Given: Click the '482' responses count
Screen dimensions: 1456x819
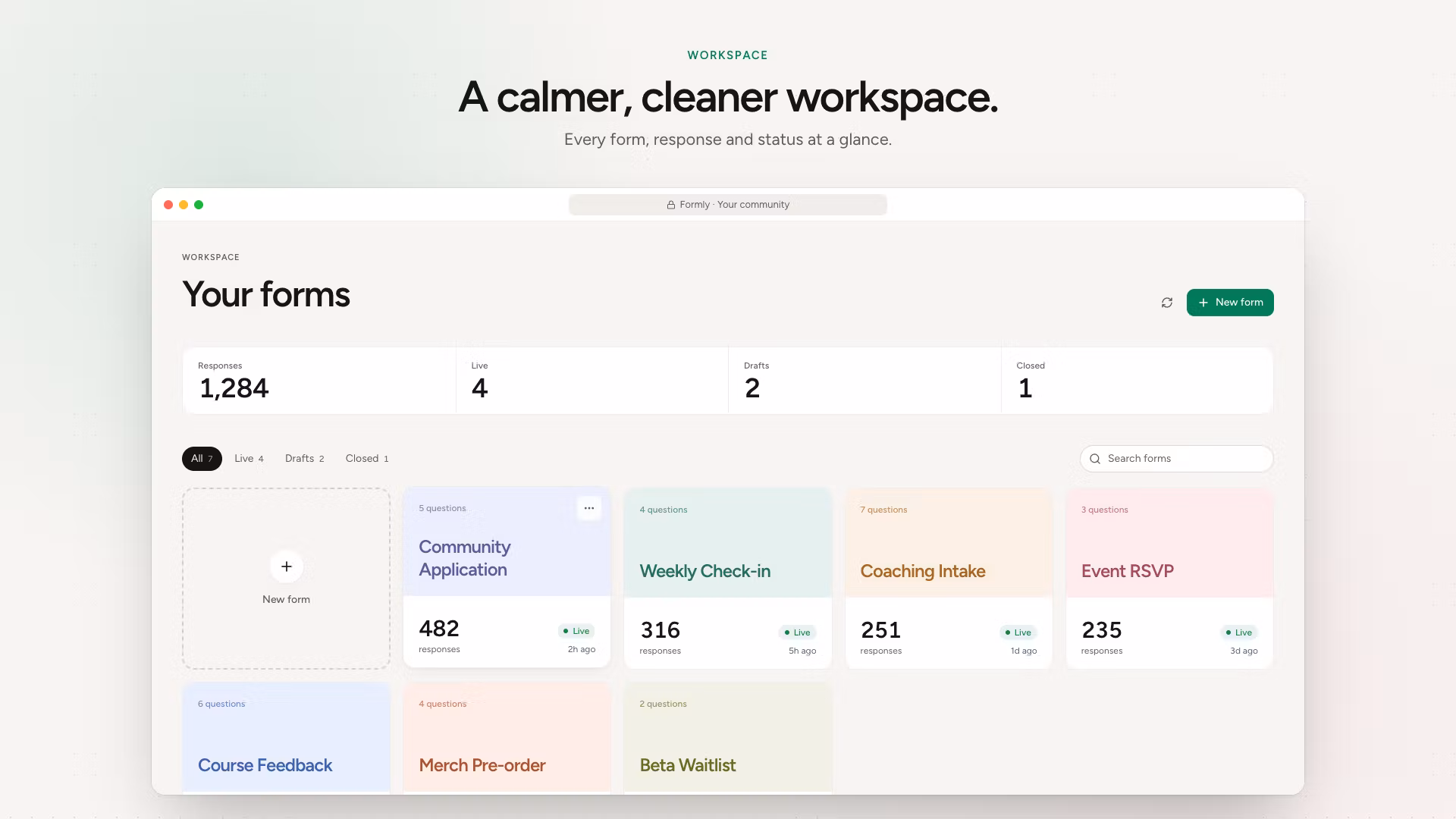Looking at the screenshot, I should click(x=439, y=629).
